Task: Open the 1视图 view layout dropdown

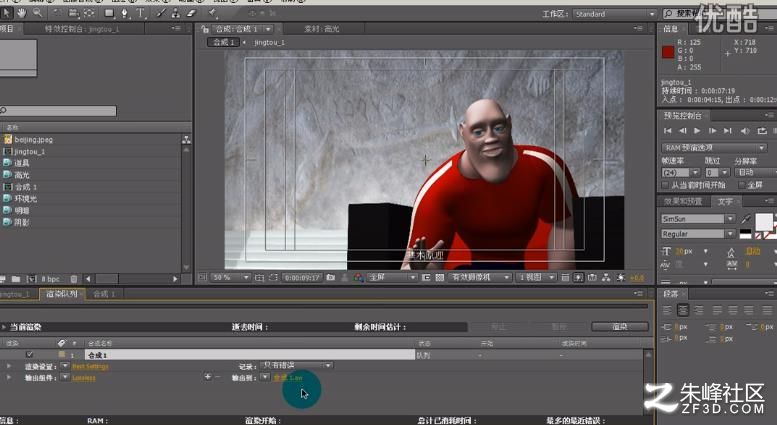Action: [535, 278]
